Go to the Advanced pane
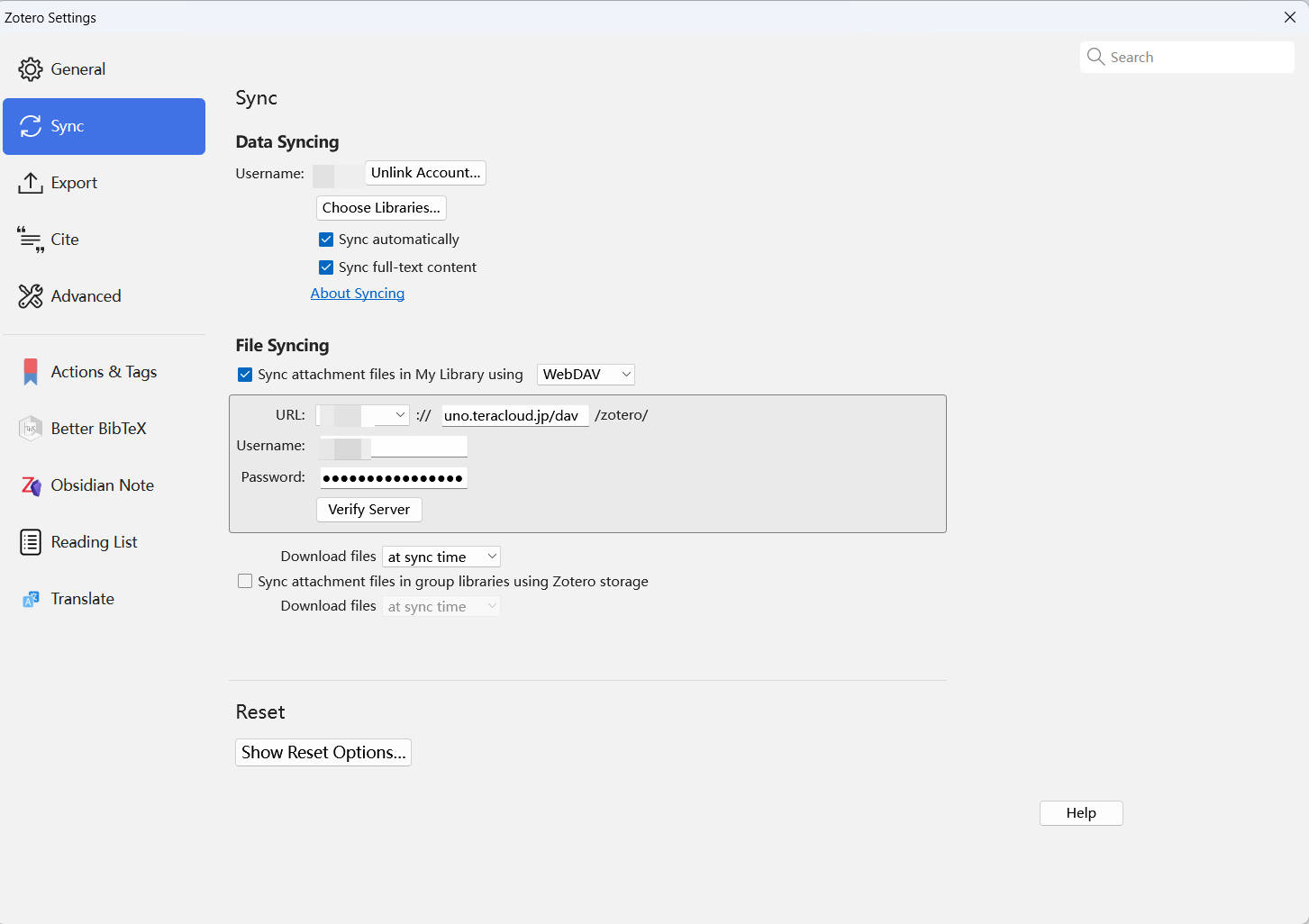The image size is (1309, 924). [x=105, y=296]
